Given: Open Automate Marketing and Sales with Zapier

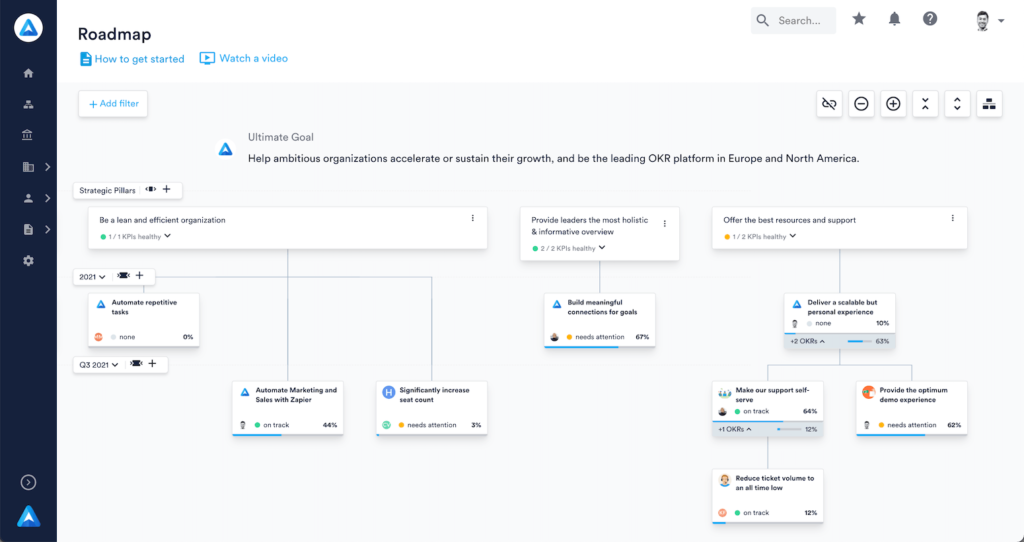Looking at the screenshot, I should click(x=288, y=408).
